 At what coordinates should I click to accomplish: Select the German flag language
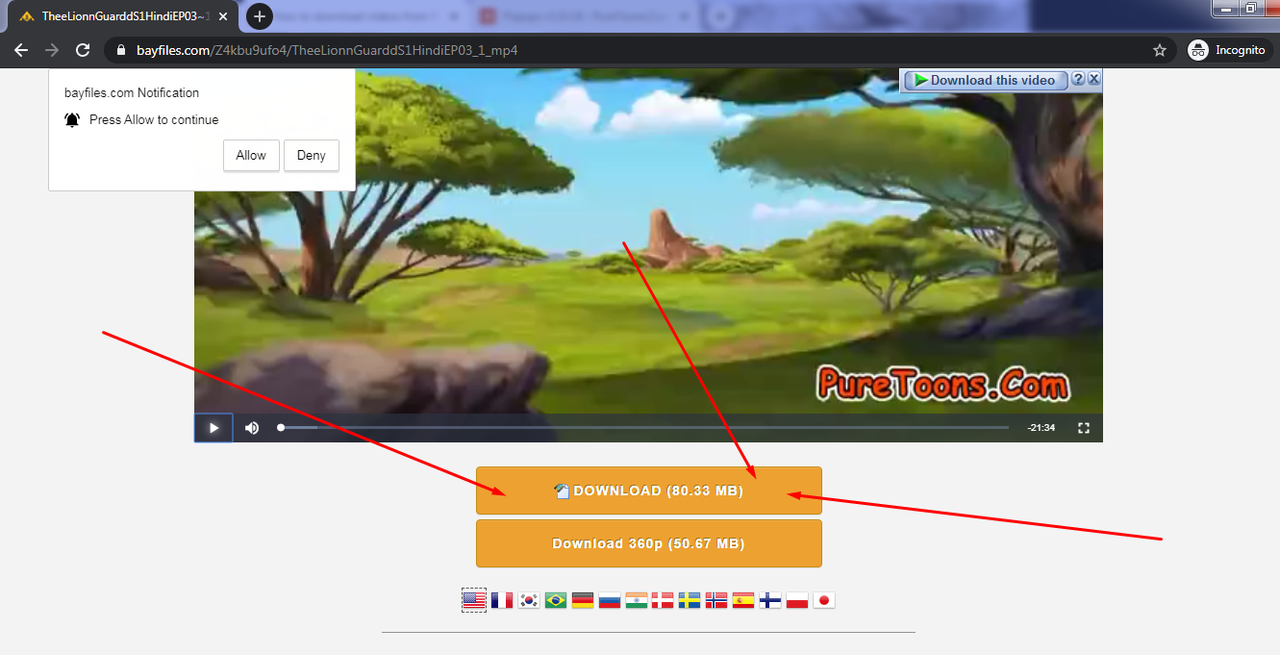pyautogui.click(x=583, y=600)
